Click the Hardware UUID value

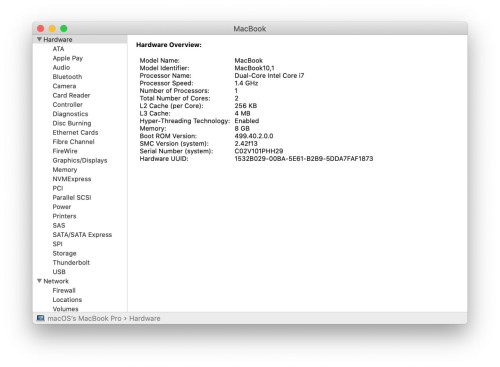point(304,159)
